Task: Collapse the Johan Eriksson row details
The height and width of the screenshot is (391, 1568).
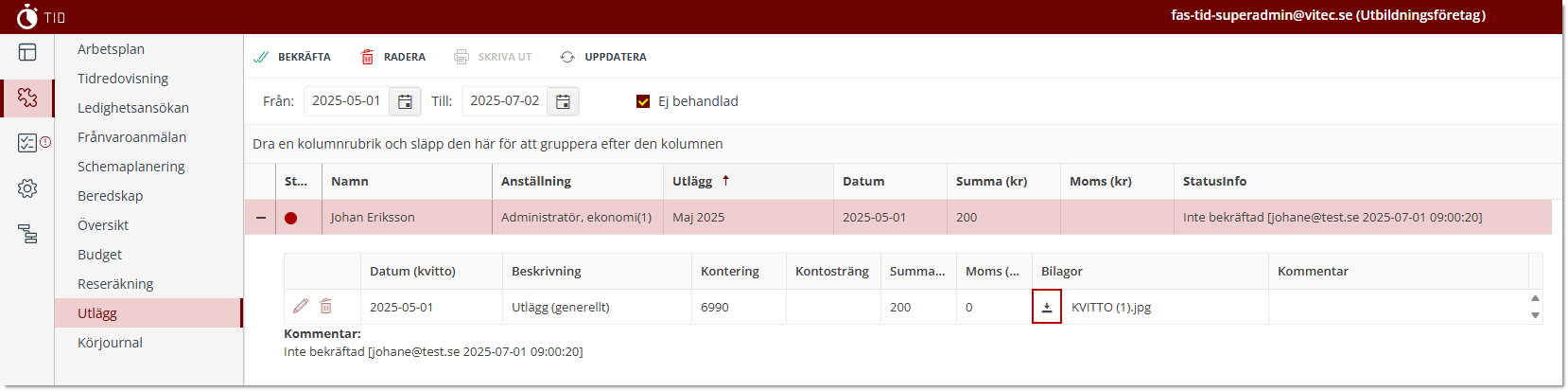Action: (261, 218)
